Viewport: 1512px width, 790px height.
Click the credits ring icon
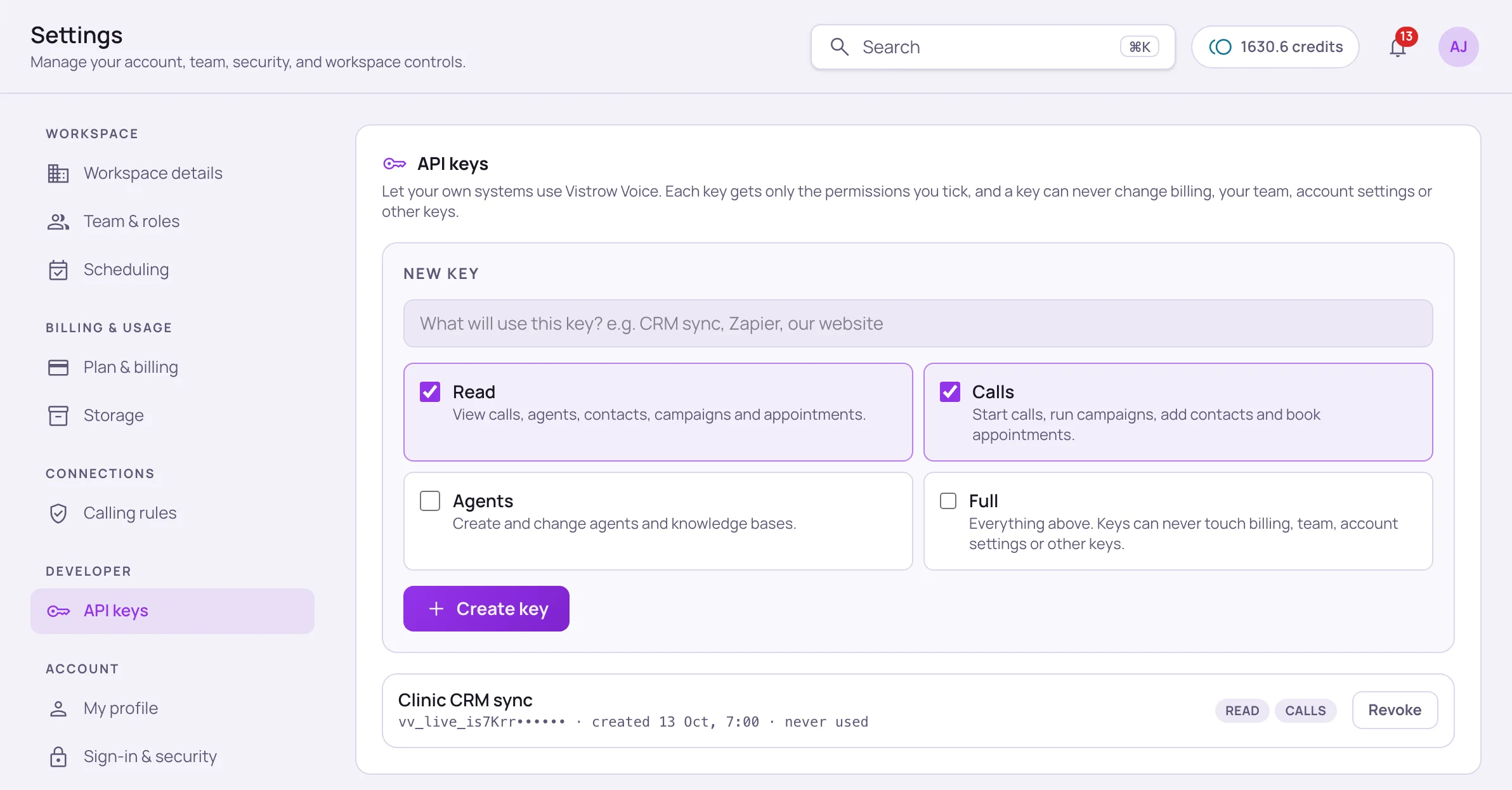point(1220,47)
